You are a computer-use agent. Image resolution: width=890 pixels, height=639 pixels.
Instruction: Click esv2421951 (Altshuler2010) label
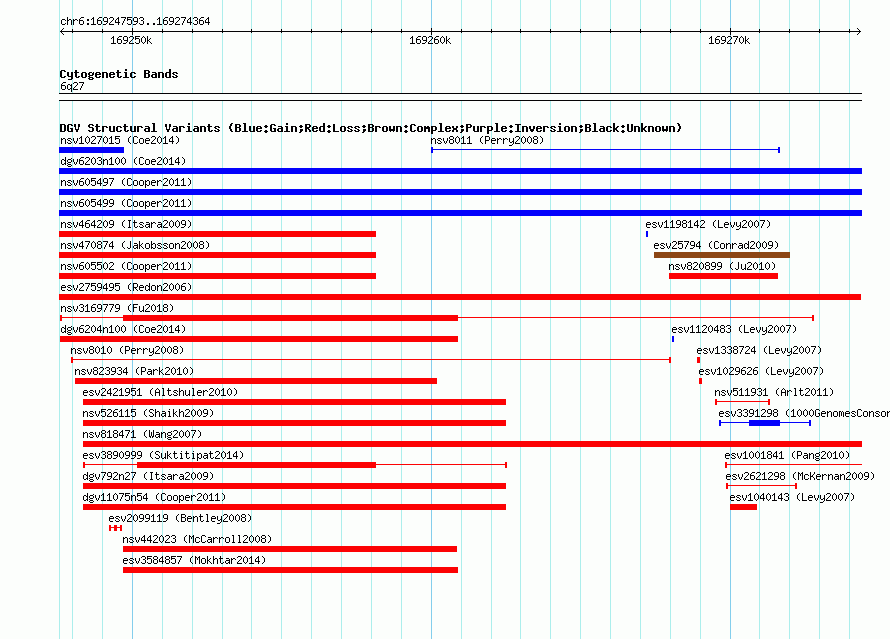160,392
